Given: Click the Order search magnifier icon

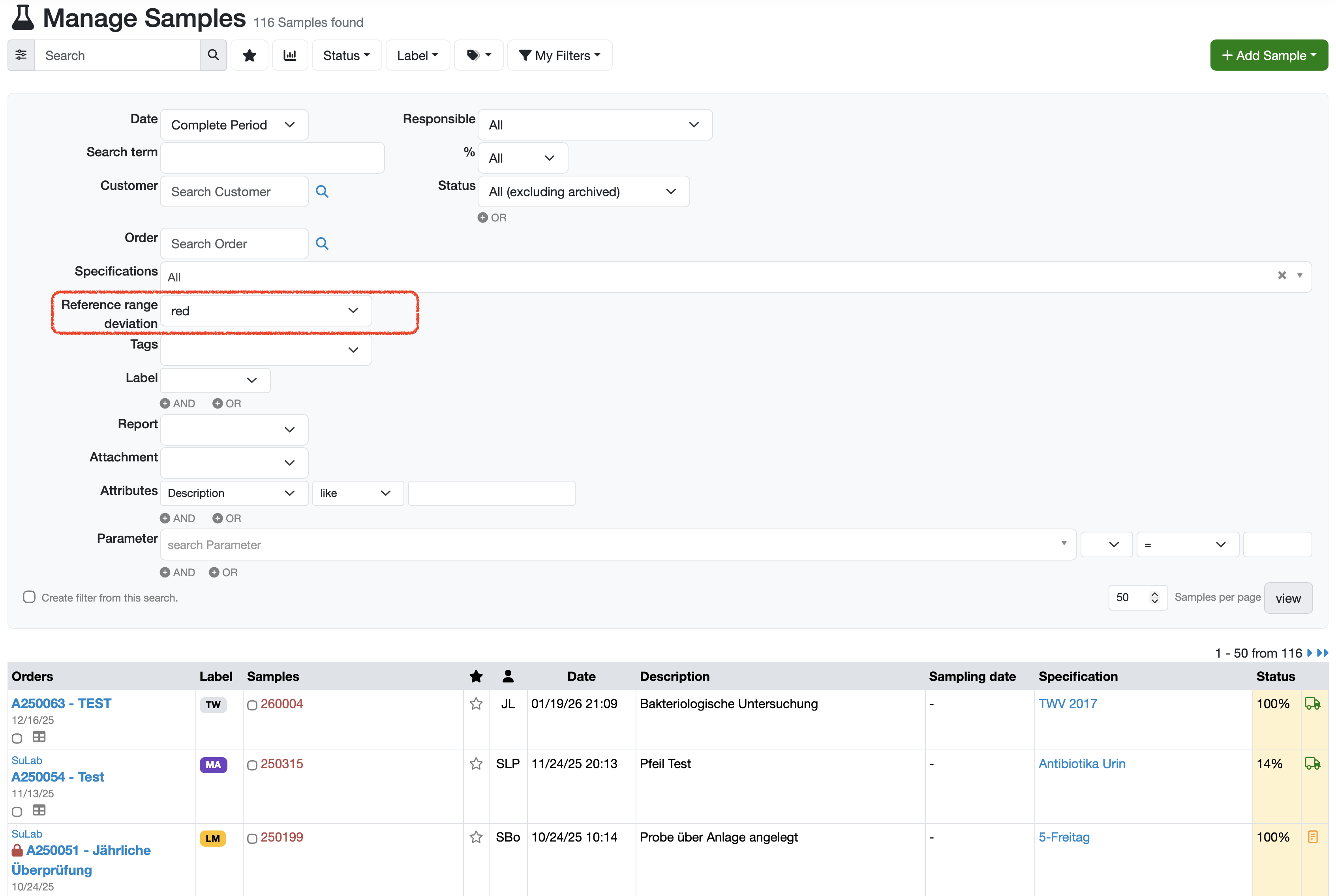Looking at the screenshot, I should 322,244.
